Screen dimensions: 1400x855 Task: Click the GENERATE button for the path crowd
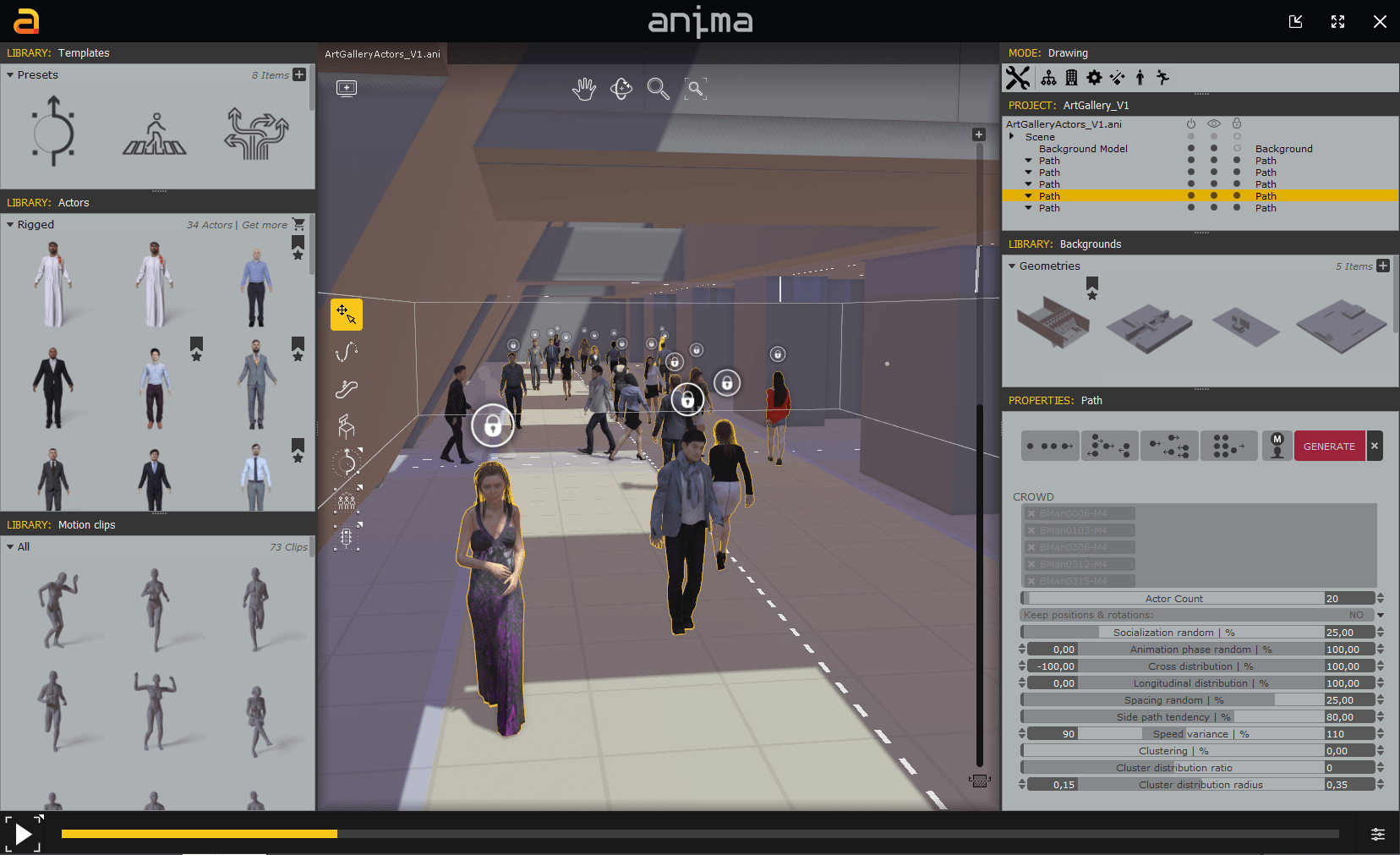(x=1329, y=446)
